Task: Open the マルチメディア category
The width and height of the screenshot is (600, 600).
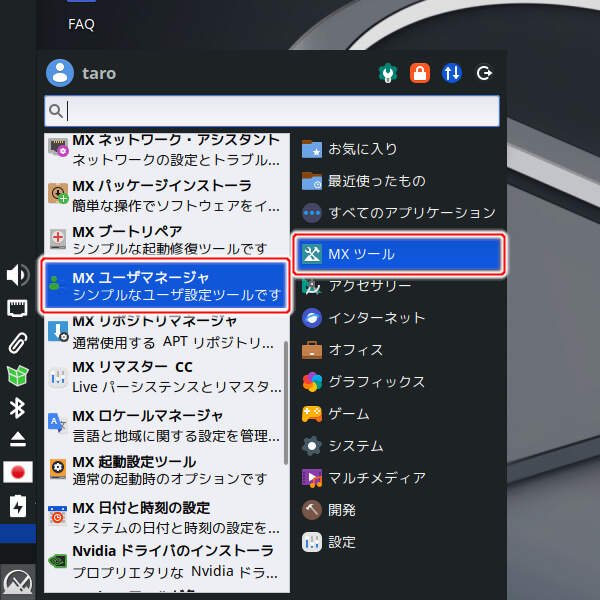Action: (398, 478)
